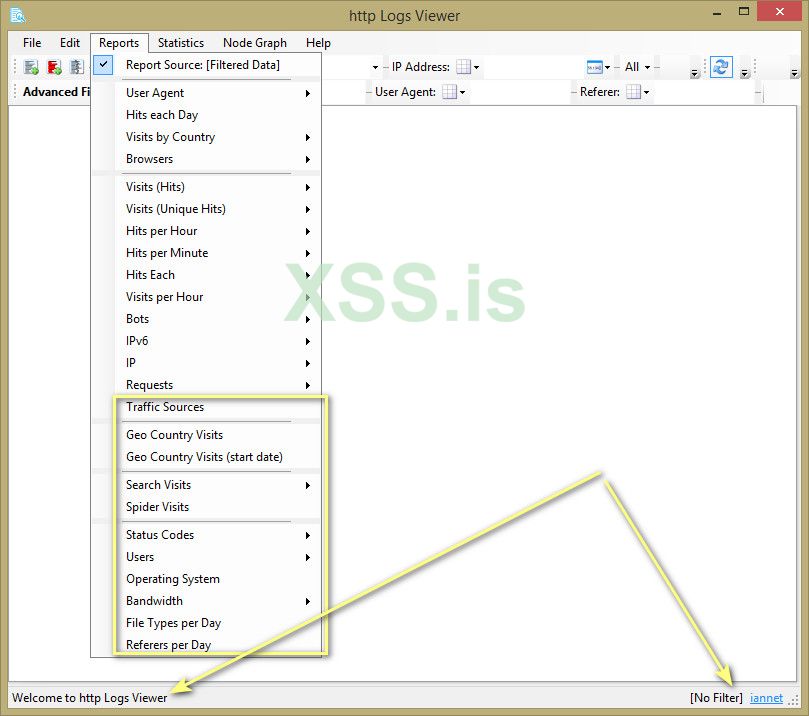The height and width of the screenshot is (716, 809).
Task: Click the red log file toolbar icon
Action: [x=54, y=67]
